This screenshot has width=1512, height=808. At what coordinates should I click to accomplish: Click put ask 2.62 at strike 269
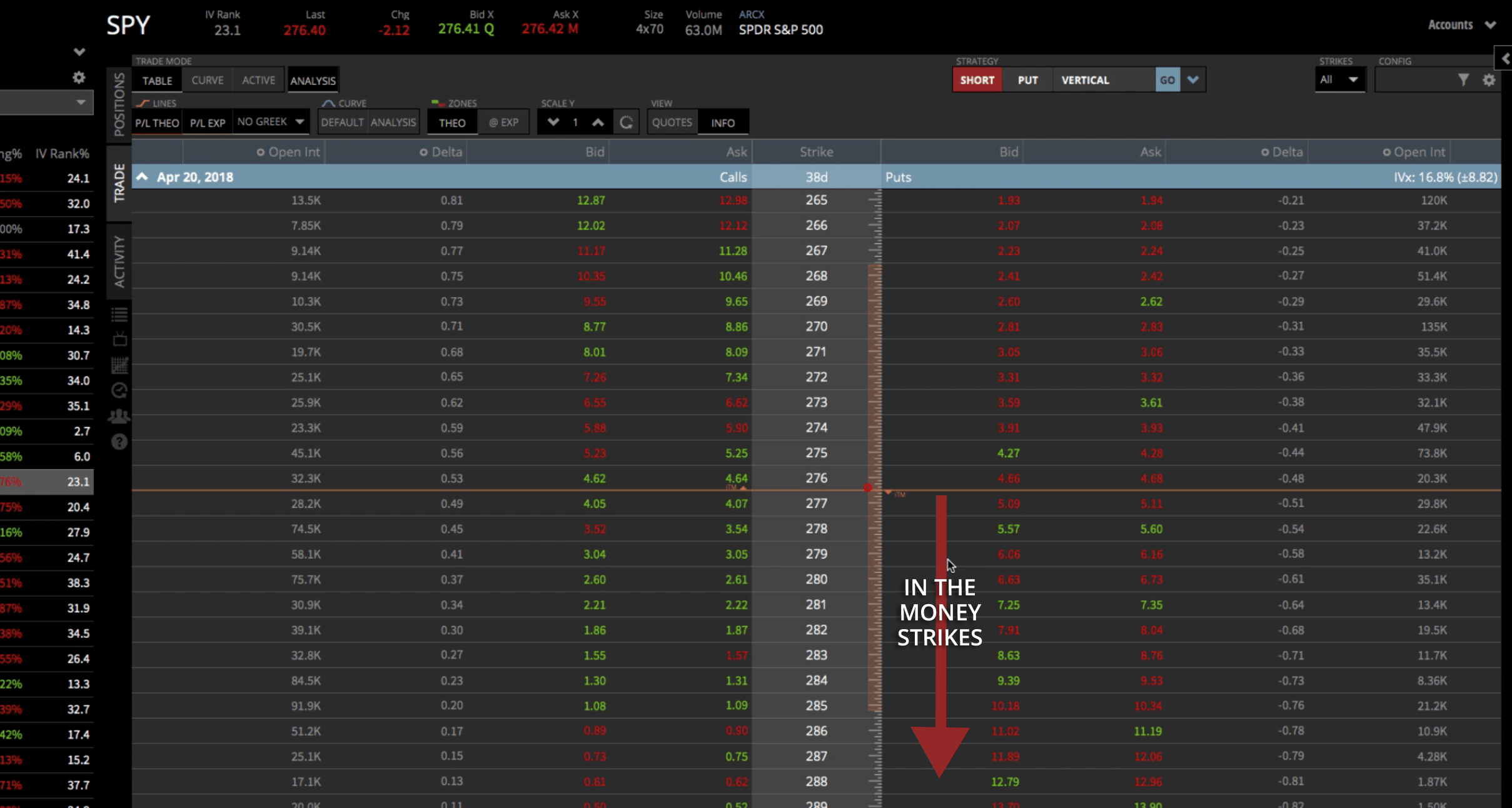pyautogui.click(x=1151, y=301)
